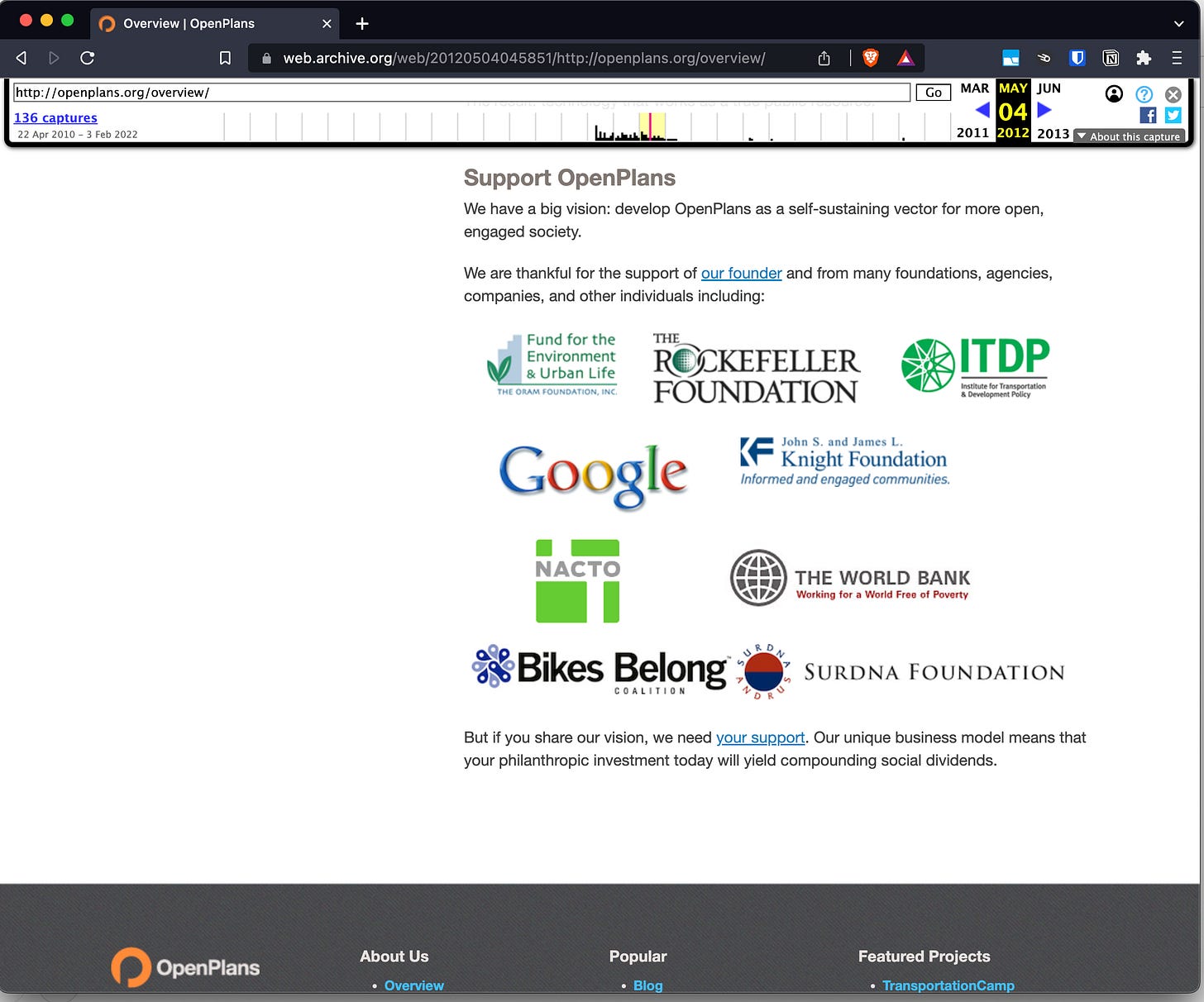
Task: Follow the 'your support' link
Action: pos(760,737)
